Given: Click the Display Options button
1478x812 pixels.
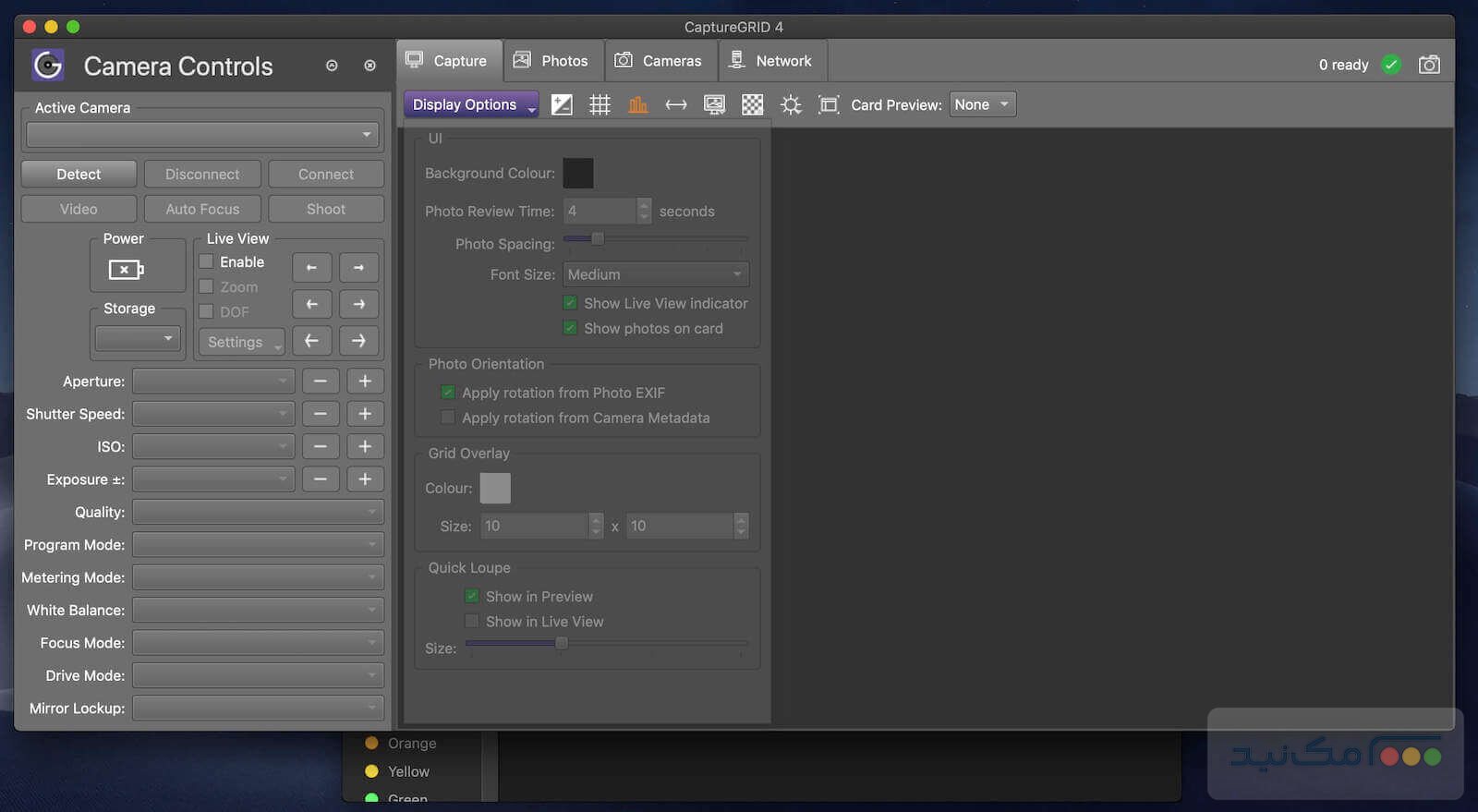Looking at the screenshot, I should point(470,104).
